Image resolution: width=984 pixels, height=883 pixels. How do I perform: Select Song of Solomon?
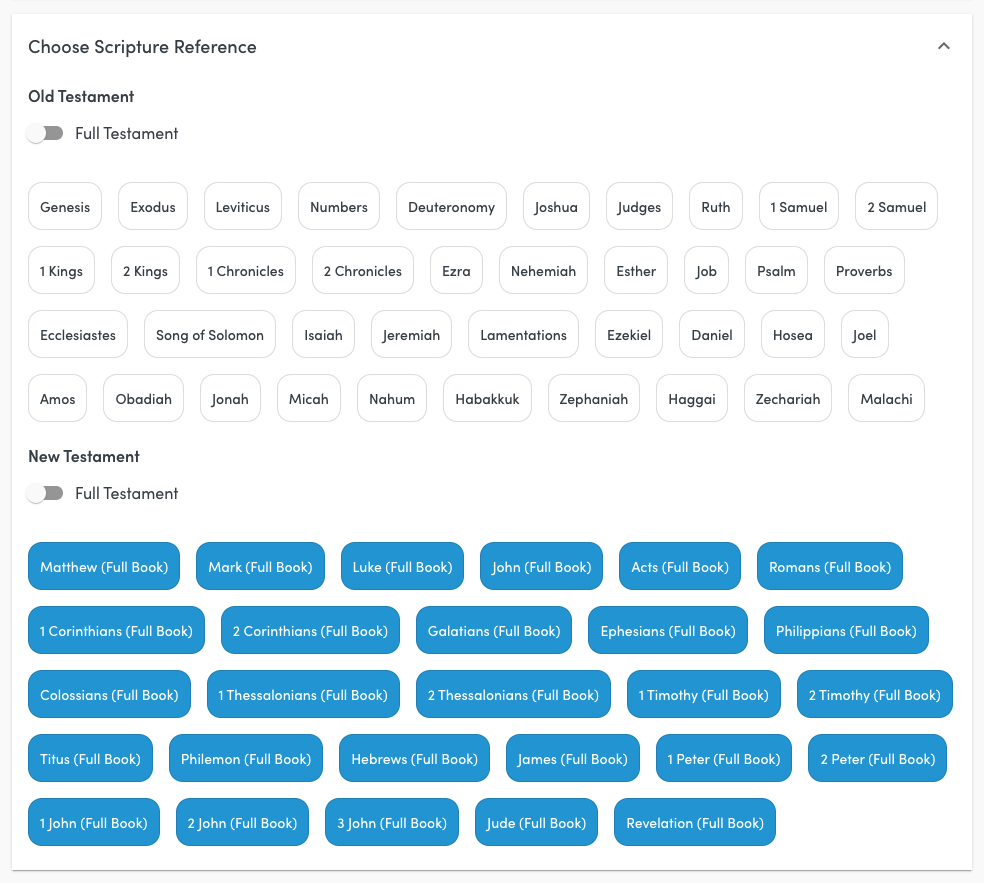point(210,334)
